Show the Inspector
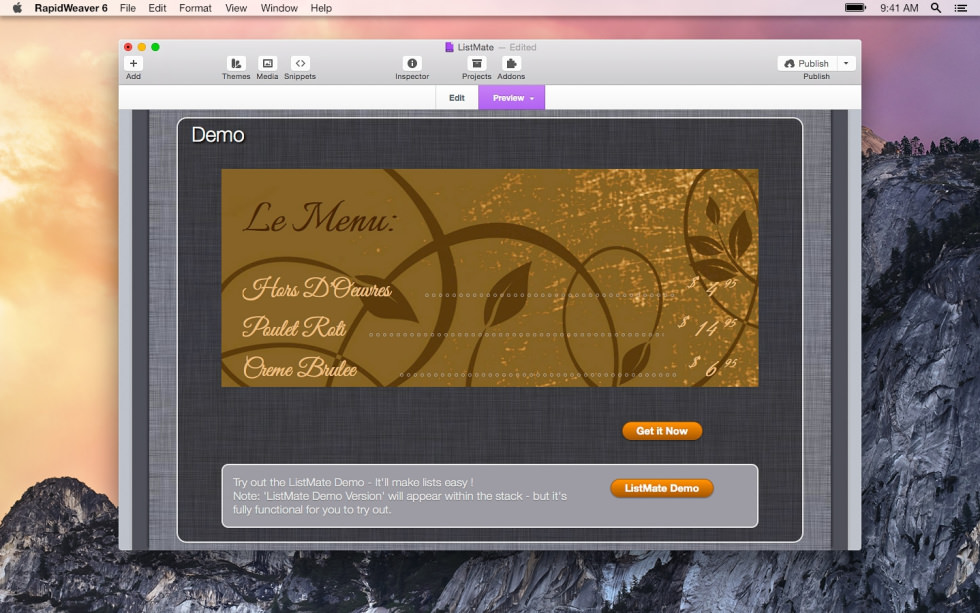 coord(412,63)
